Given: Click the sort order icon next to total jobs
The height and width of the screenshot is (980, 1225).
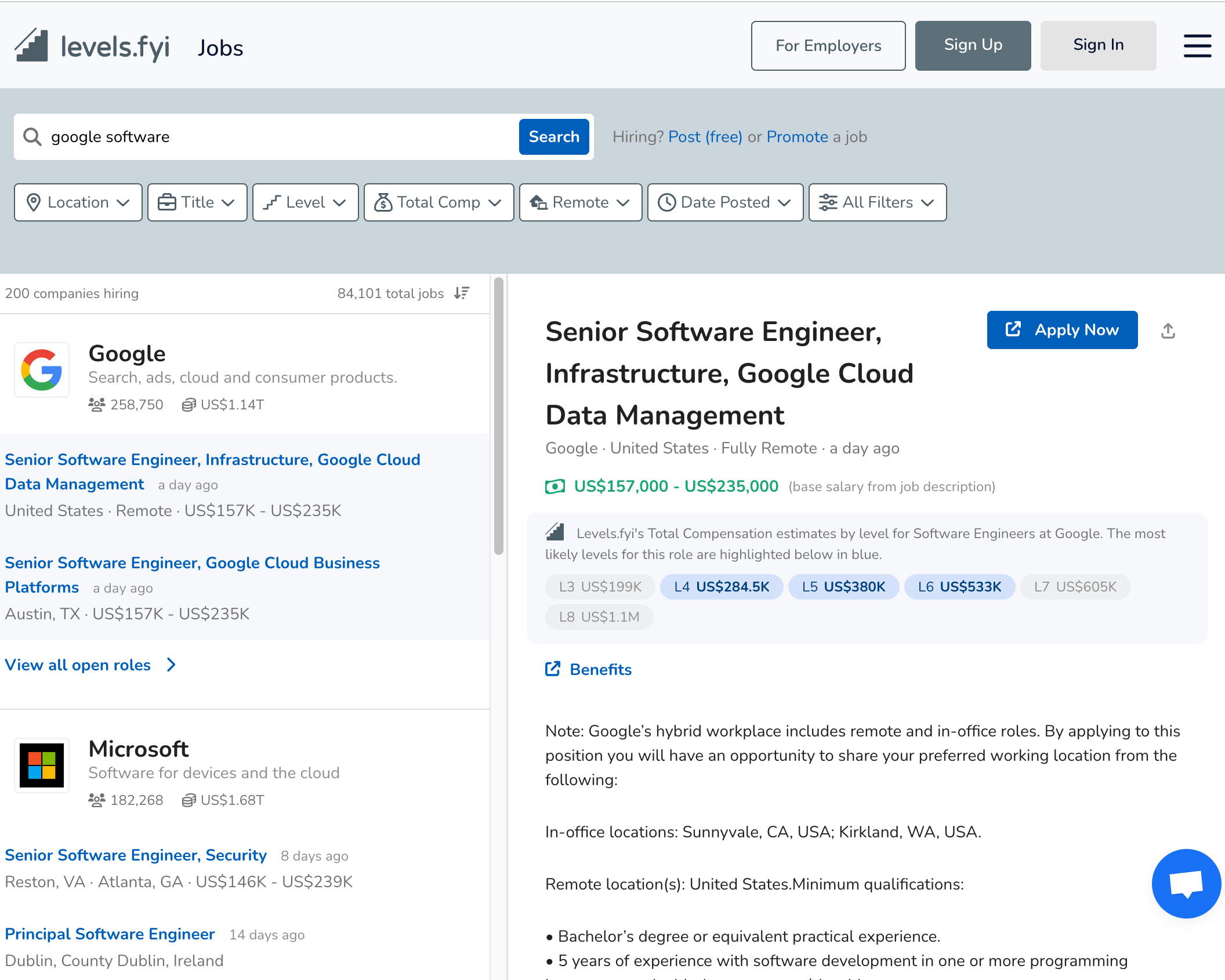Looking at the screenshot, I should click(462, 293).
